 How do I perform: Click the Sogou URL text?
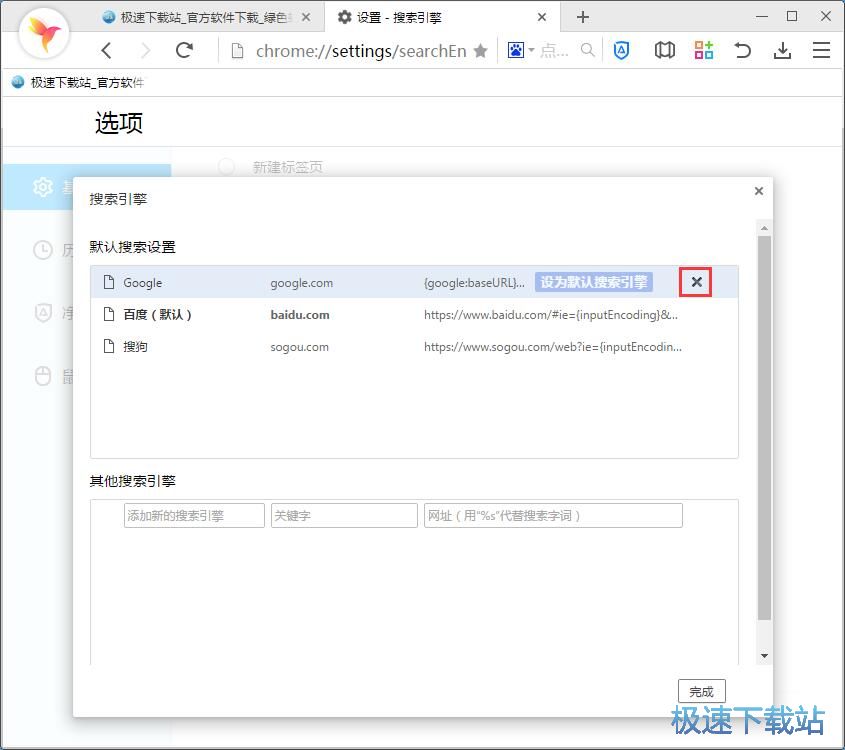coord(553,347)
